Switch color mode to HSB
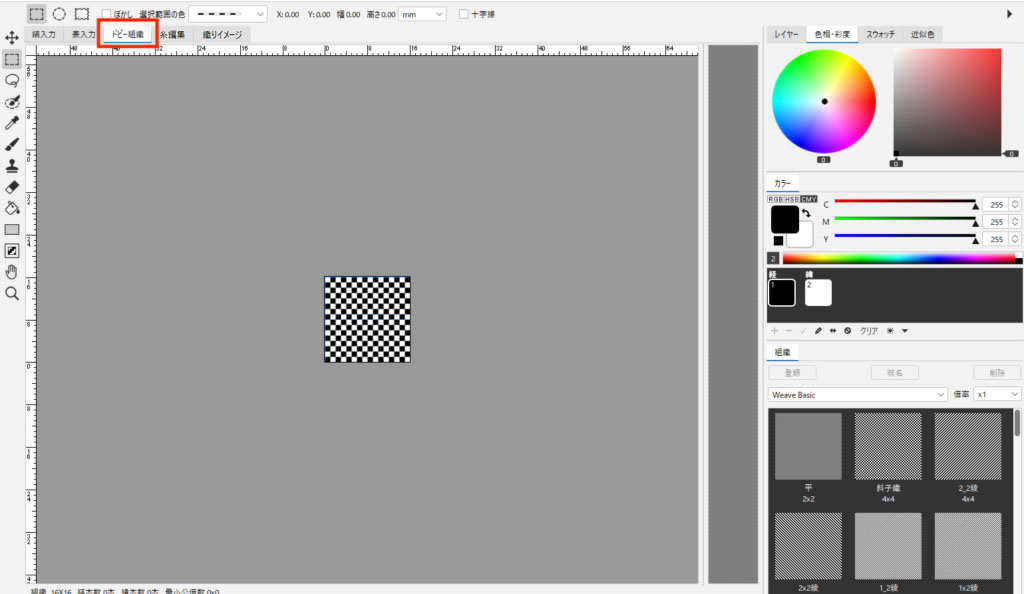Viewport: 1024px width, 594px height. click(791, 199)
